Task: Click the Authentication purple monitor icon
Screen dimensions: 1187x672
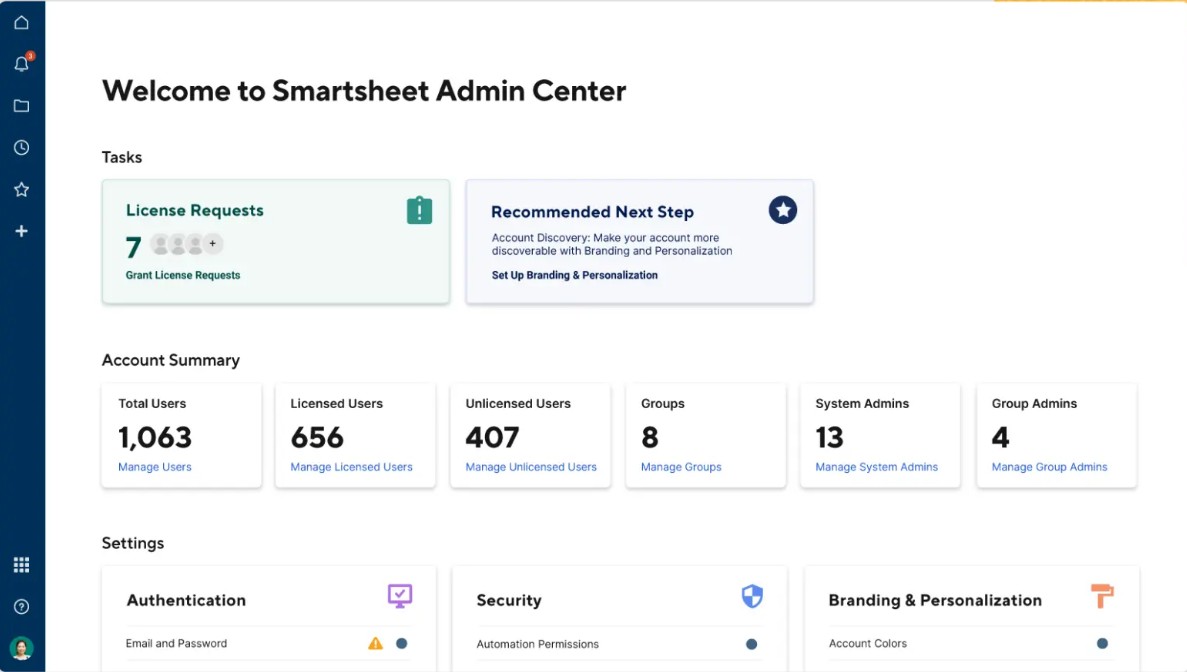Action: tap(399, 596)
